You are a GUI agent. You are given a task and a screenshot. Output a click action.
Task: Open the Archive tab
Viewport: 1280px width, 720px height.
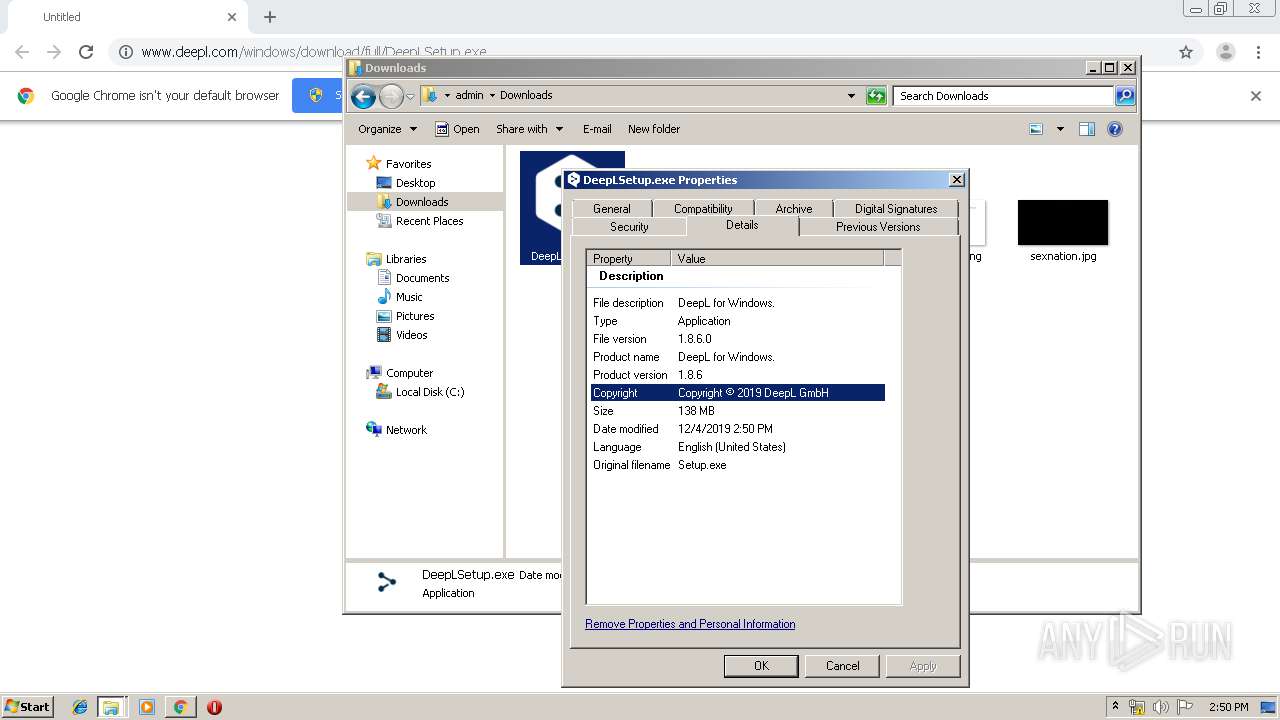pyautogui.click(x=794, y=209)
